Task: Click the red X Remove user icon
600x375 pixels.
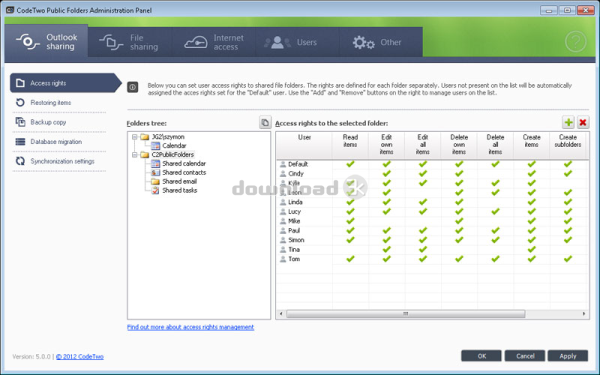Action: pyautogui.click(x=583, y=122)
